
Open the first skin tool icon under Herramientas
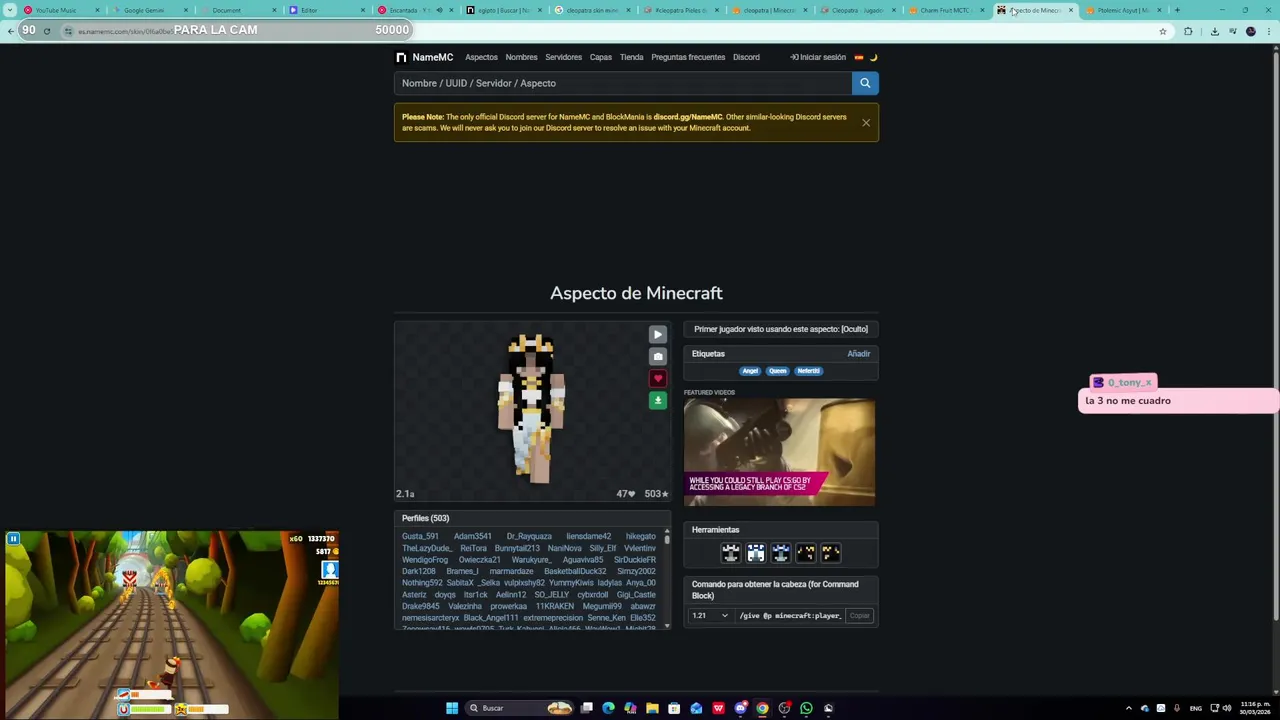pyautogui.click(x=731, y=553)
